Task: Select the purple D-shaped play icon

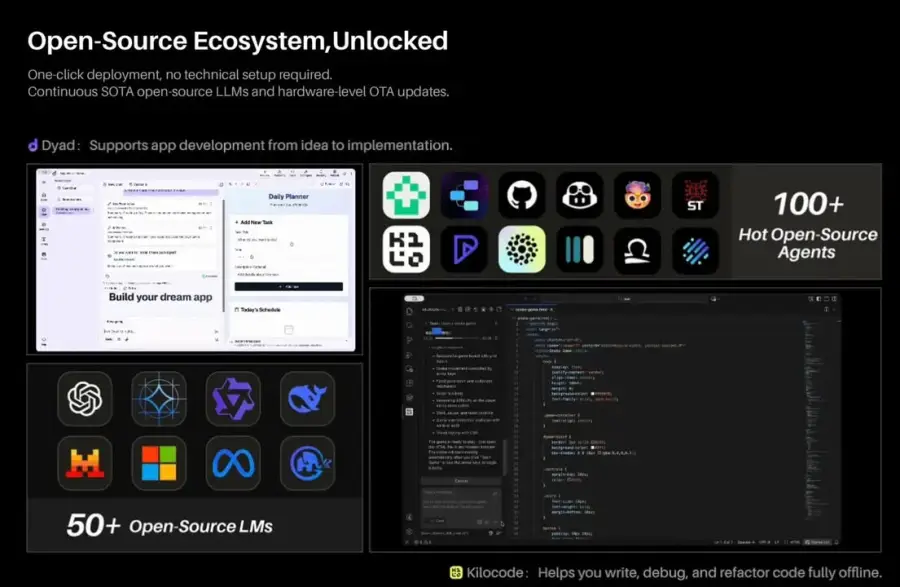Action: click(464, 250)
